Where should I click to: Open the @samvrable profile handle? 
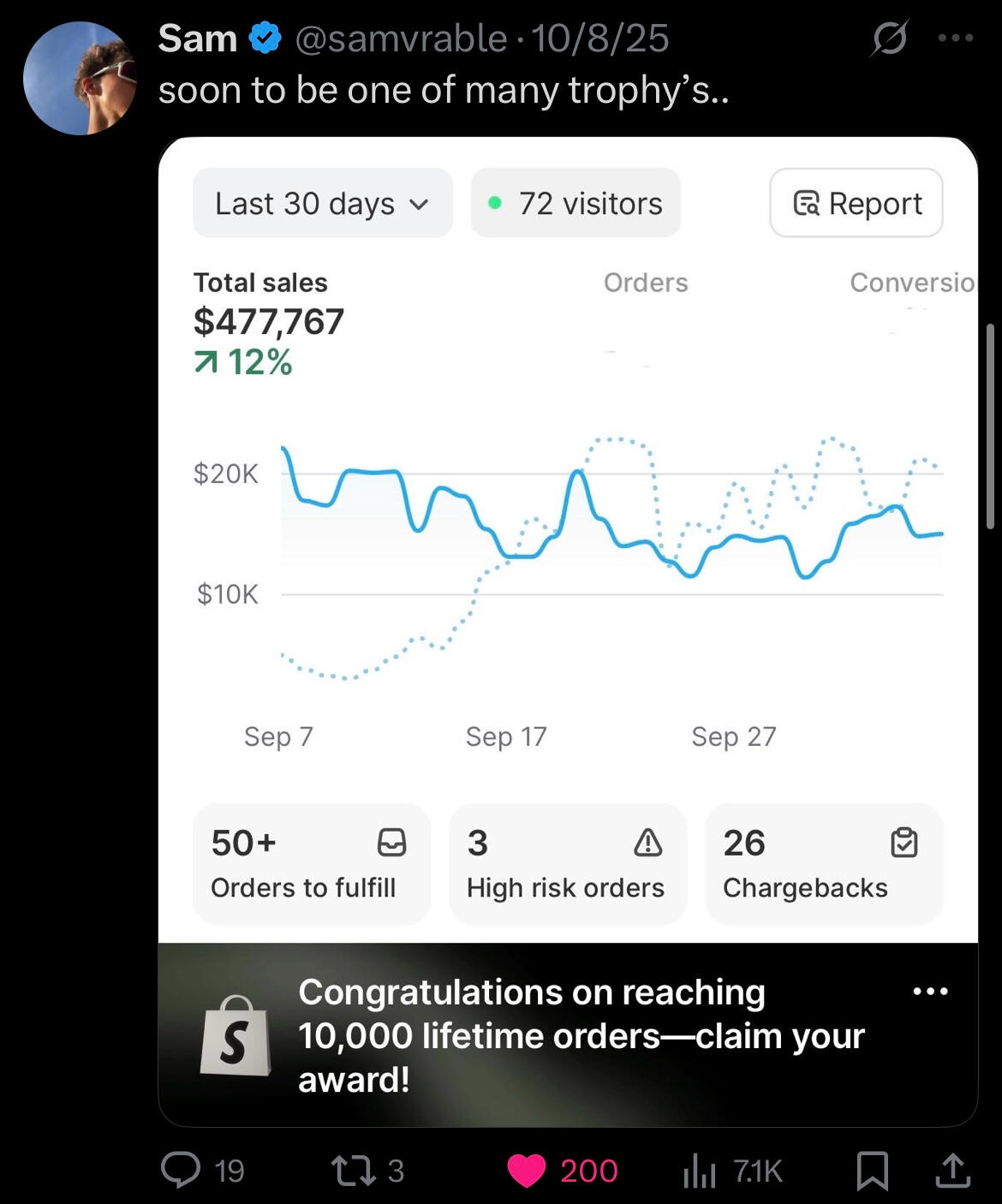[x=401, y=39]
